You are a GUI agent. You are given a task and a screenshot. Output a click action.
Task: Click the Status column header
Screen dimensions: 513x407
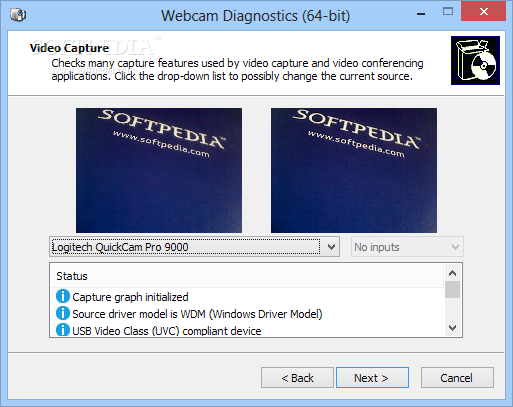[x=247, y=276]
